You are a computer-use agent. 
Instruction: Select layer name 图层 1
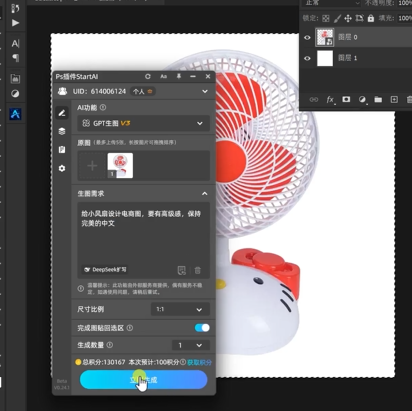pos(348,58)
